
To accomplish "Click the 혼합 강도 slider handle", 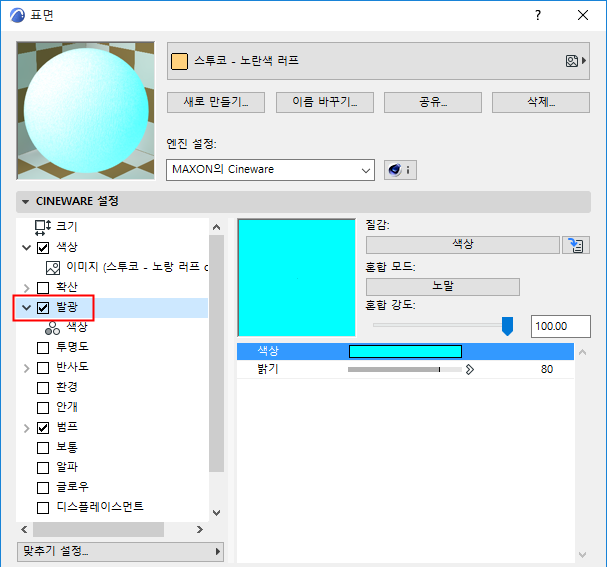I will 507,326.
